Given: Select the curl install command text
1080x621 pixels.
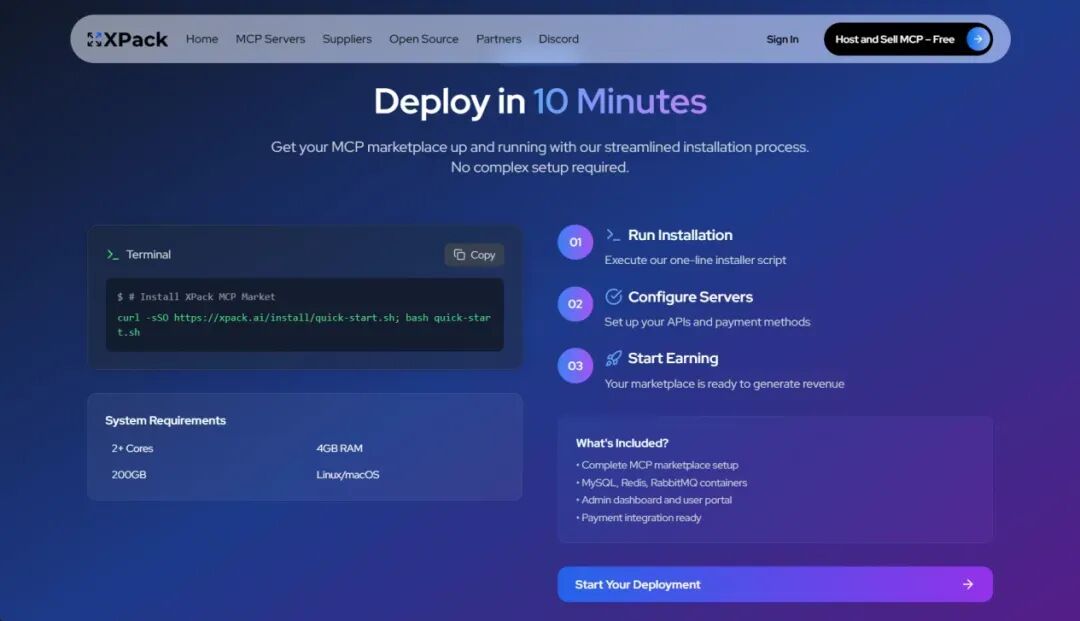Looking at the screenshot, I should tap(304, 324).
